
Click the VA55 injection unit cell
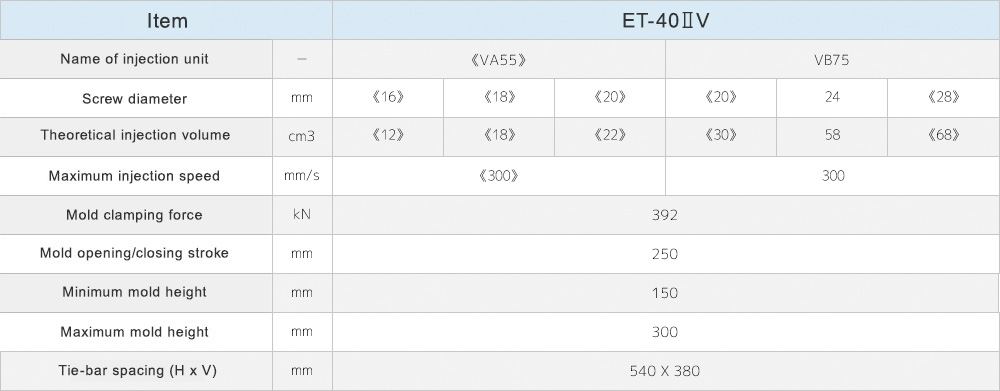(x=499, y=60)
